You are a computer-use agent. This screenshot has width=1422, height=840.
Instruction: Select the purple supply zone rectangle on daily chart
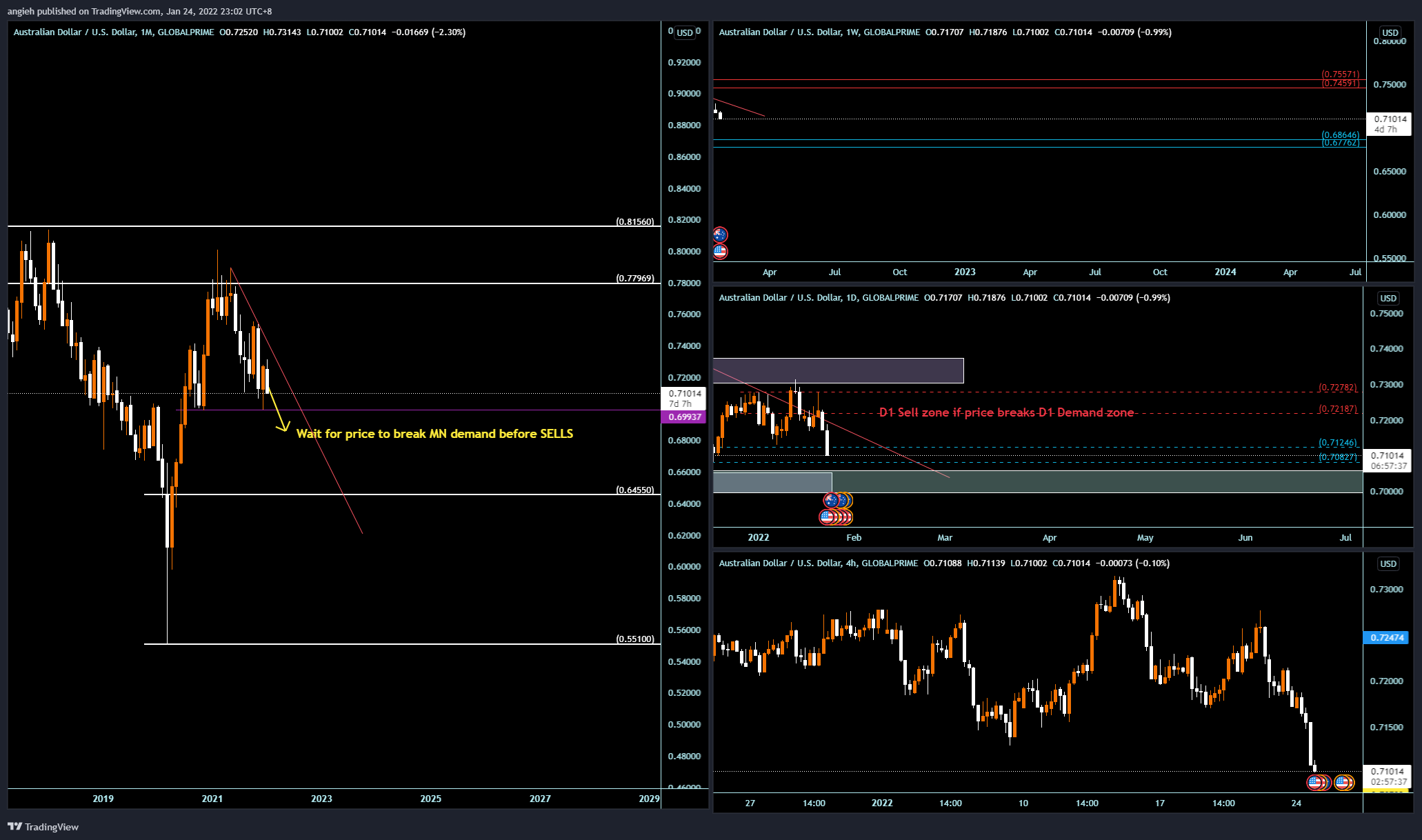tap(838, 370)
